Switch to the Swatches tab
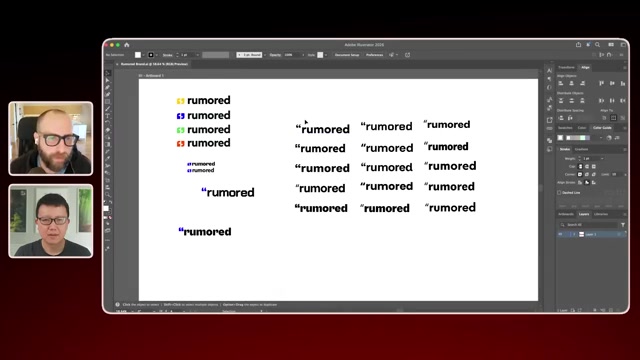 565,128
